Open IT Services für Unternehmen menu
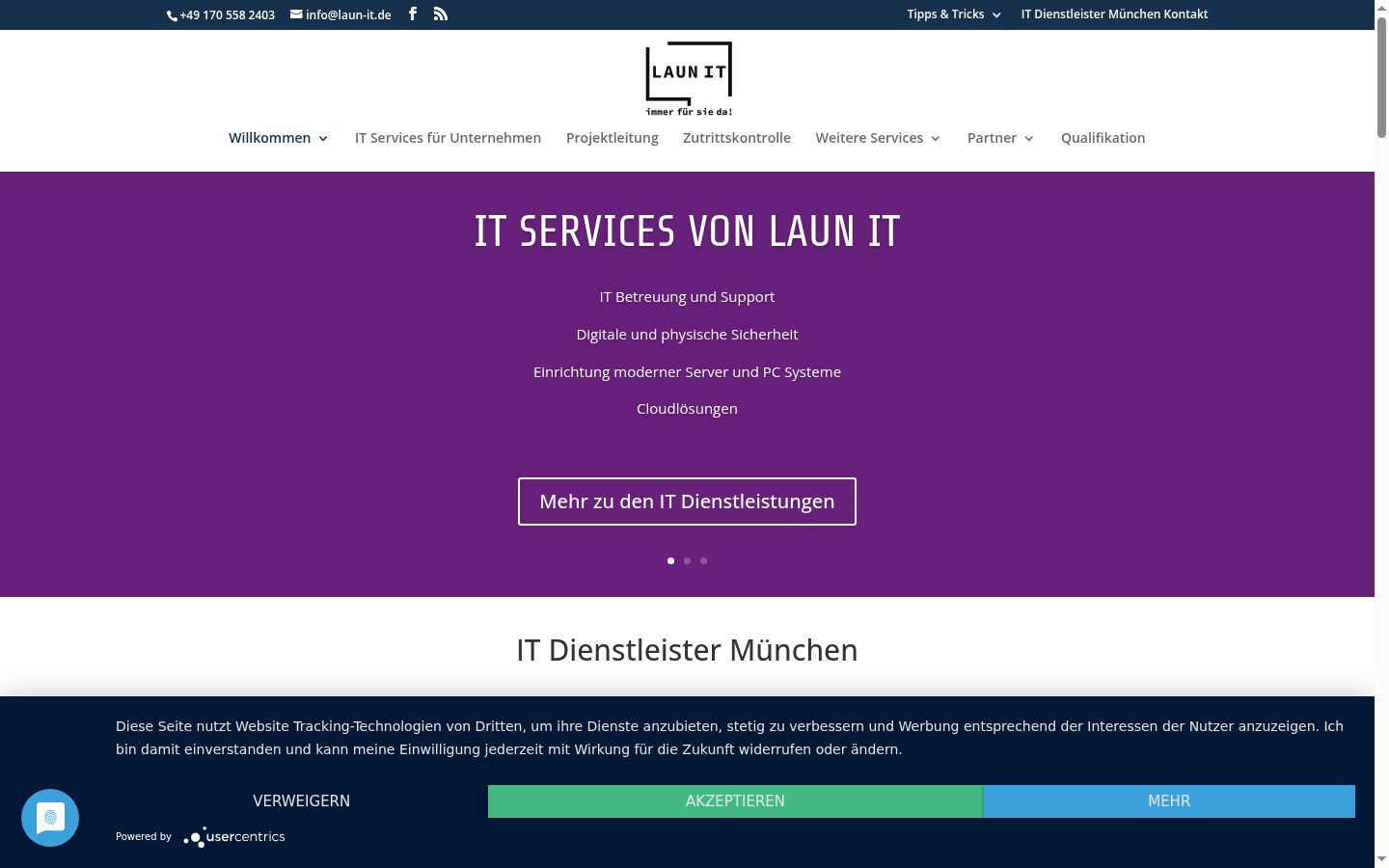This screenshot has height=868, width=1389. tap(448, 138)
